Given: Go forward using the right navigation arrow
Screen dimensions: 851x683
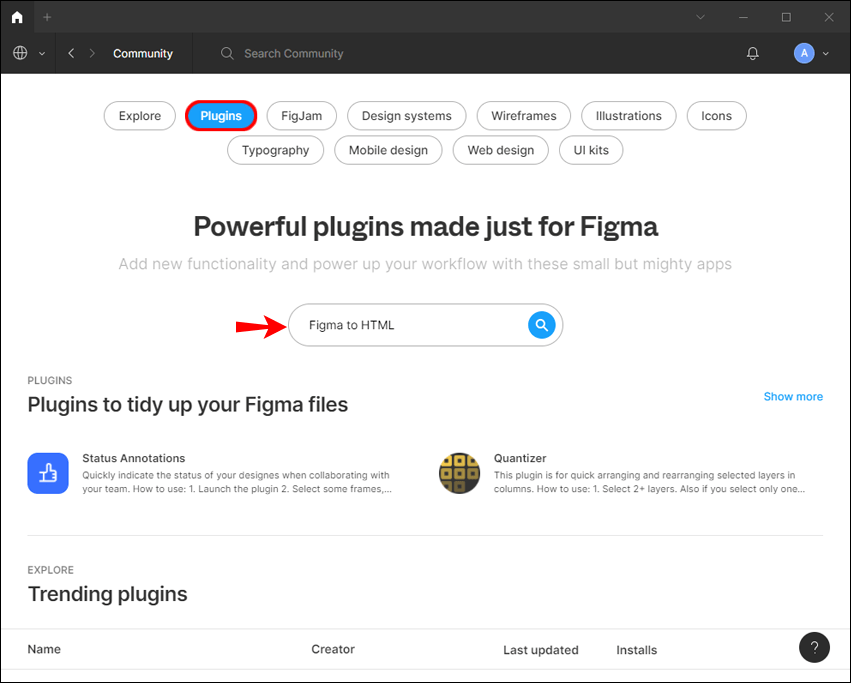Looking at the screenshot, I should coord(92,53).
